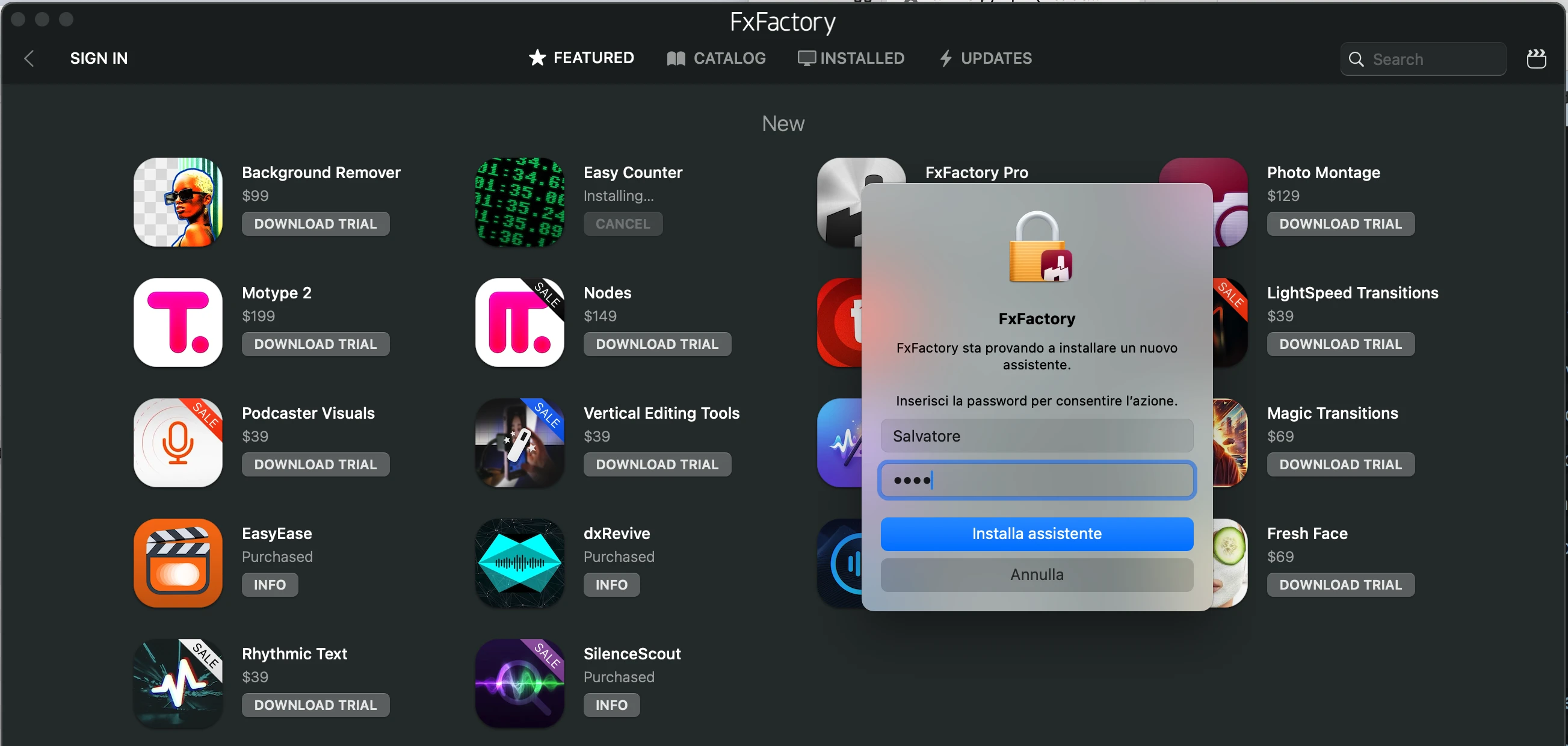The image size is (1568, 746).
Task: Open the Background Remover app icon
Action: coord(177,202)
